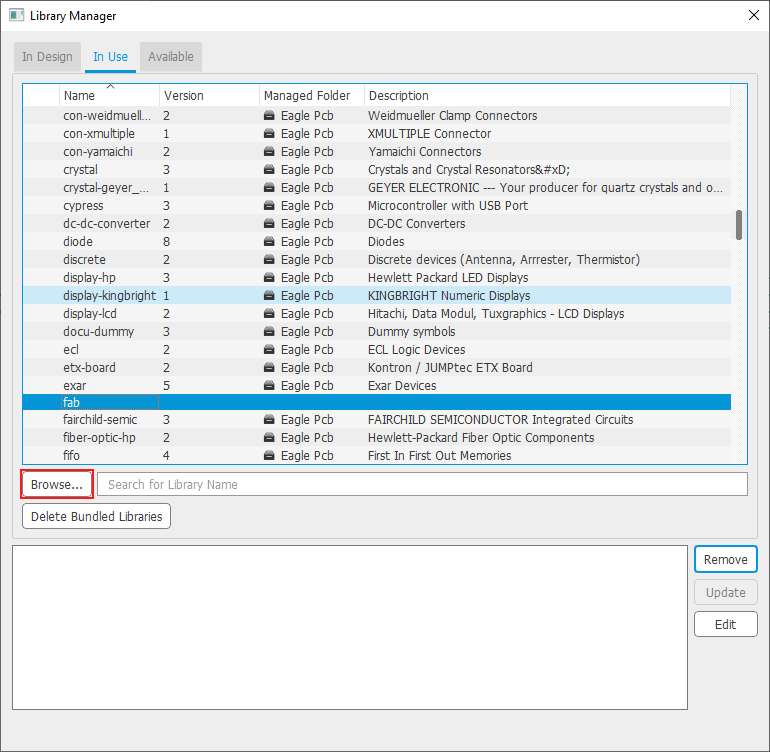Select the dc-dc-converter library name
This screenshot has width=770, height=752.
click(107, 223)
